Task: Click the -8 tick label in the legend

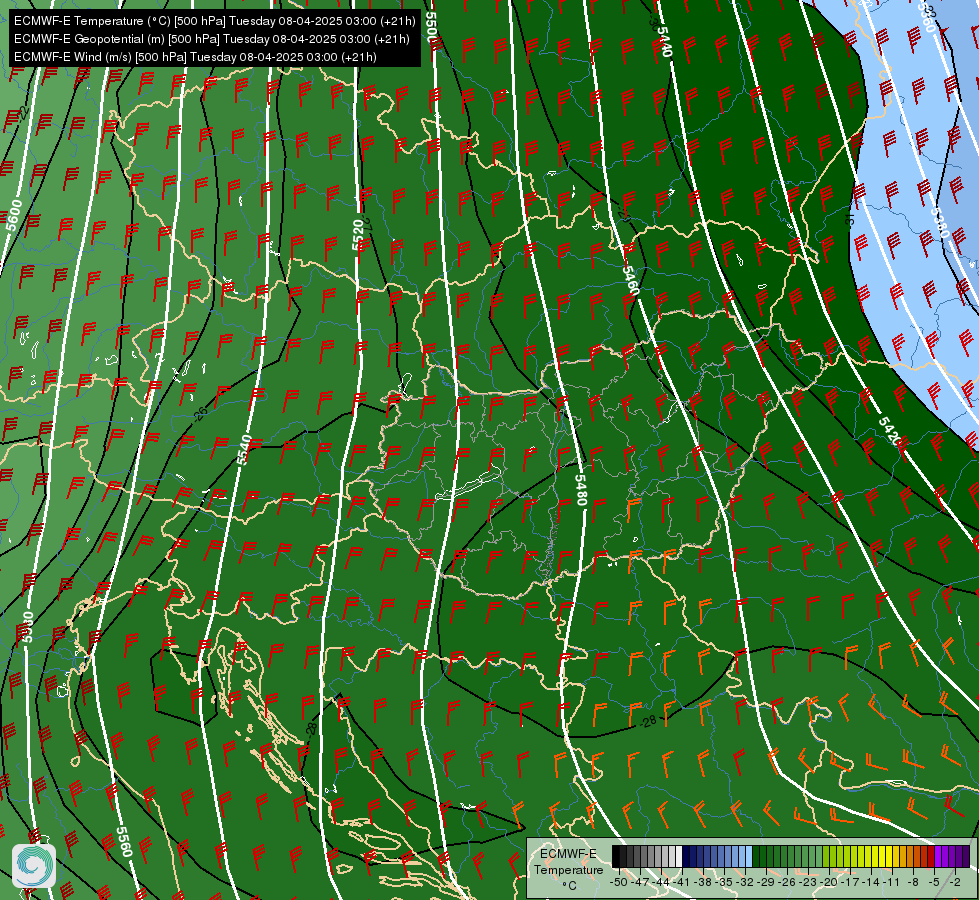Action: click(913, 883)
